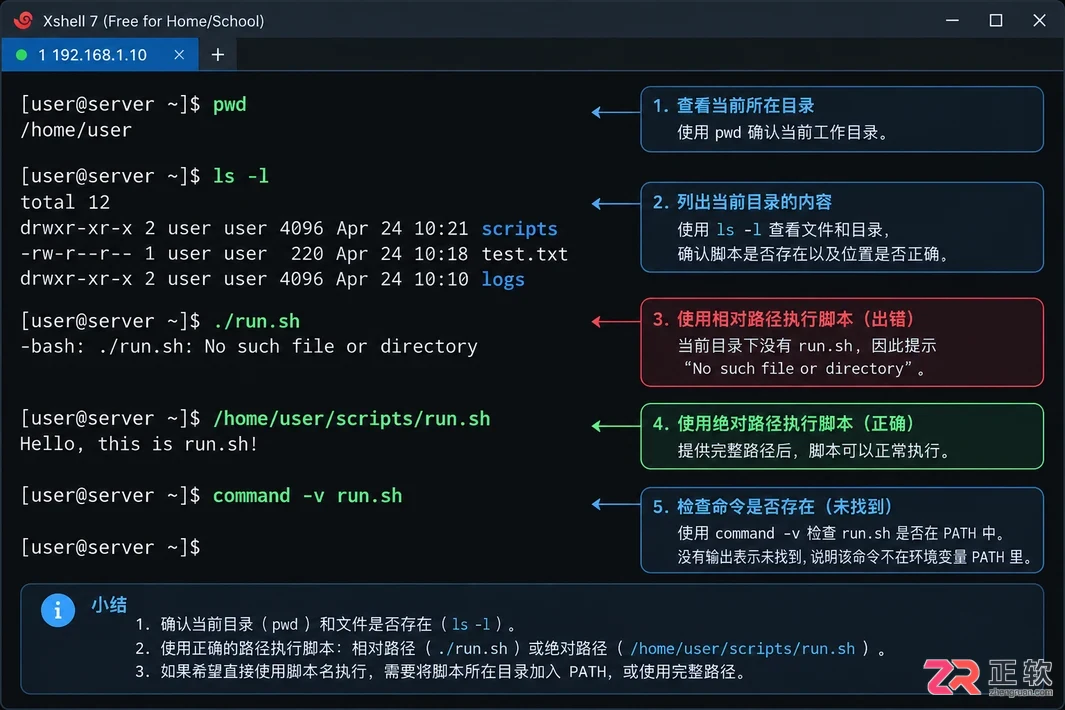This screenshot has width=1065, height=710.
Task: Click the '-rw-r--r--' permissions of test.txt
Action: (76, 253)
